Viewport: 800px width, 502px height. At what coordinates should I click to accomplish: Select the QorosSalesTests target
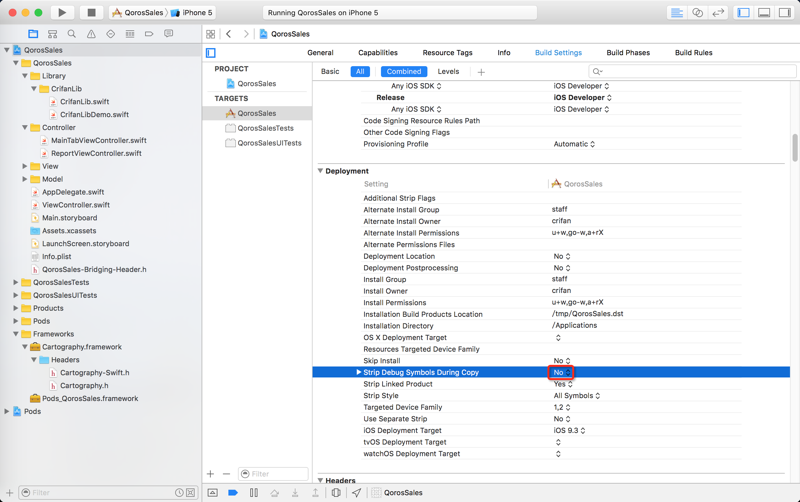[265, 128]
